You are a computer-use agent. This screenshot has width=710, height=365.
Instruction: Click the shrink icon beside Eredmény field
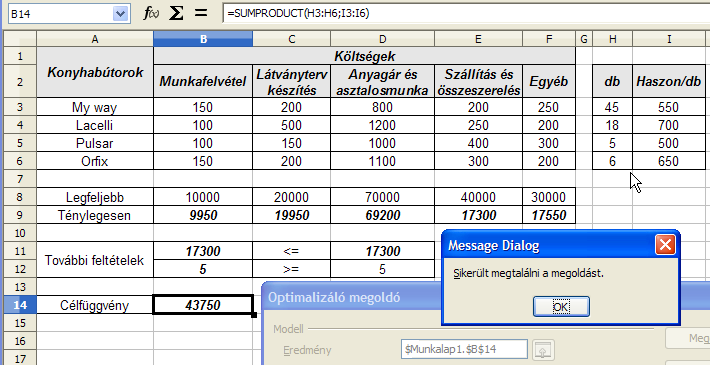coord(542,350)
